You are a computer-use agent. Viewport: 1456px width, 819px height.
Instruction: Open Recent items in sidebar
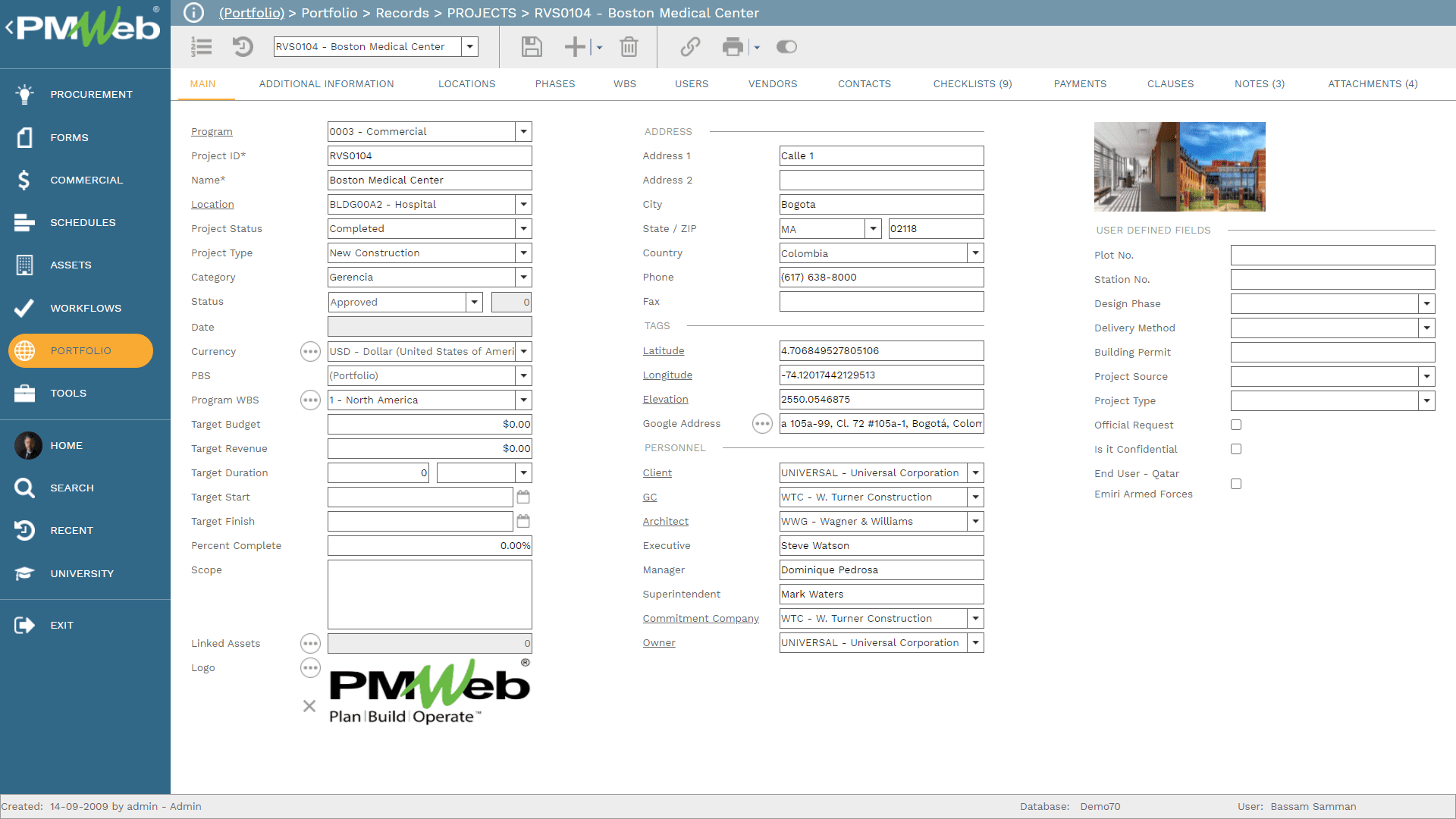[85, 530]
